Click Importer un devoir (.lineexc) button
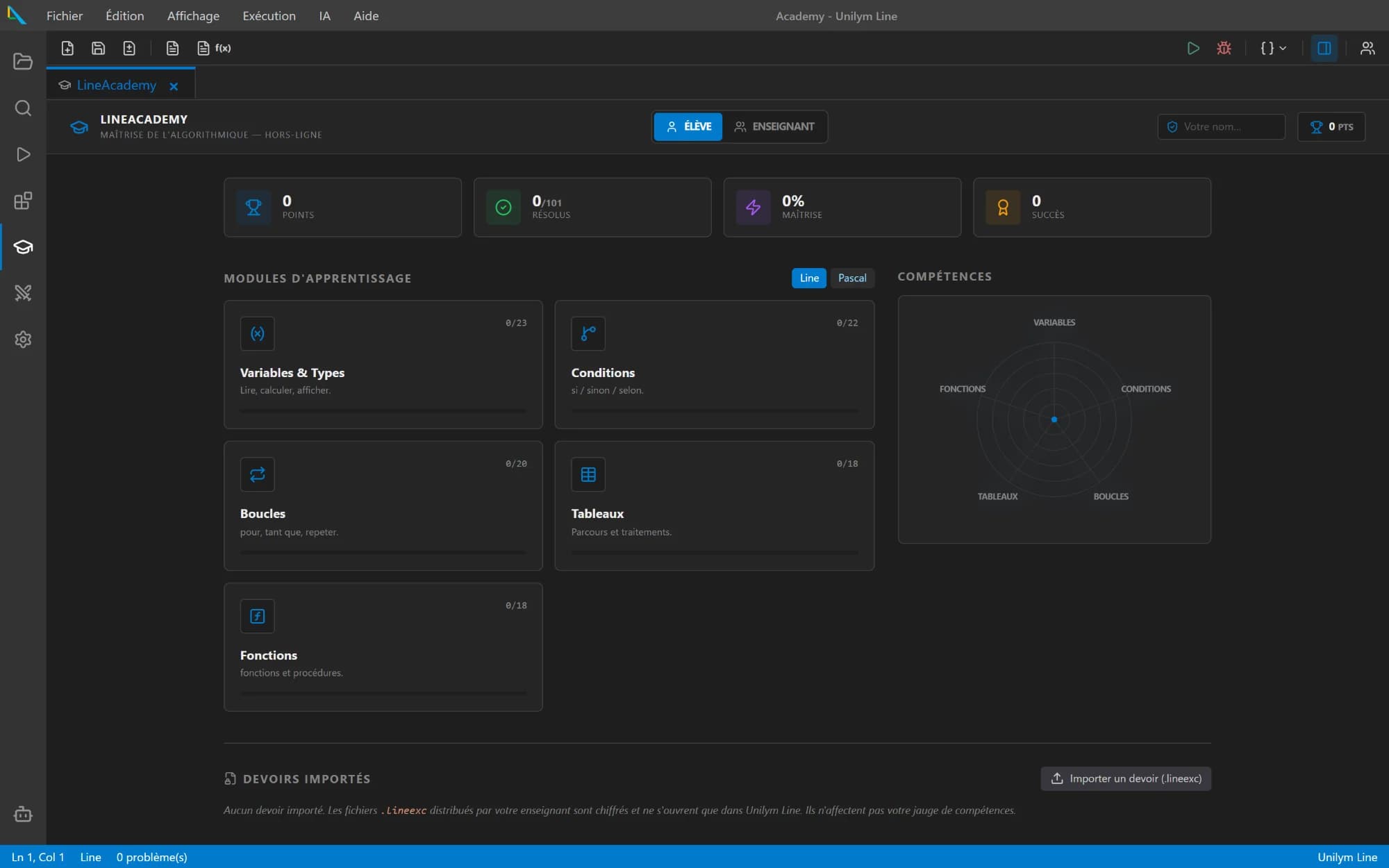 pyautogui.click(x=1126, y=778)
